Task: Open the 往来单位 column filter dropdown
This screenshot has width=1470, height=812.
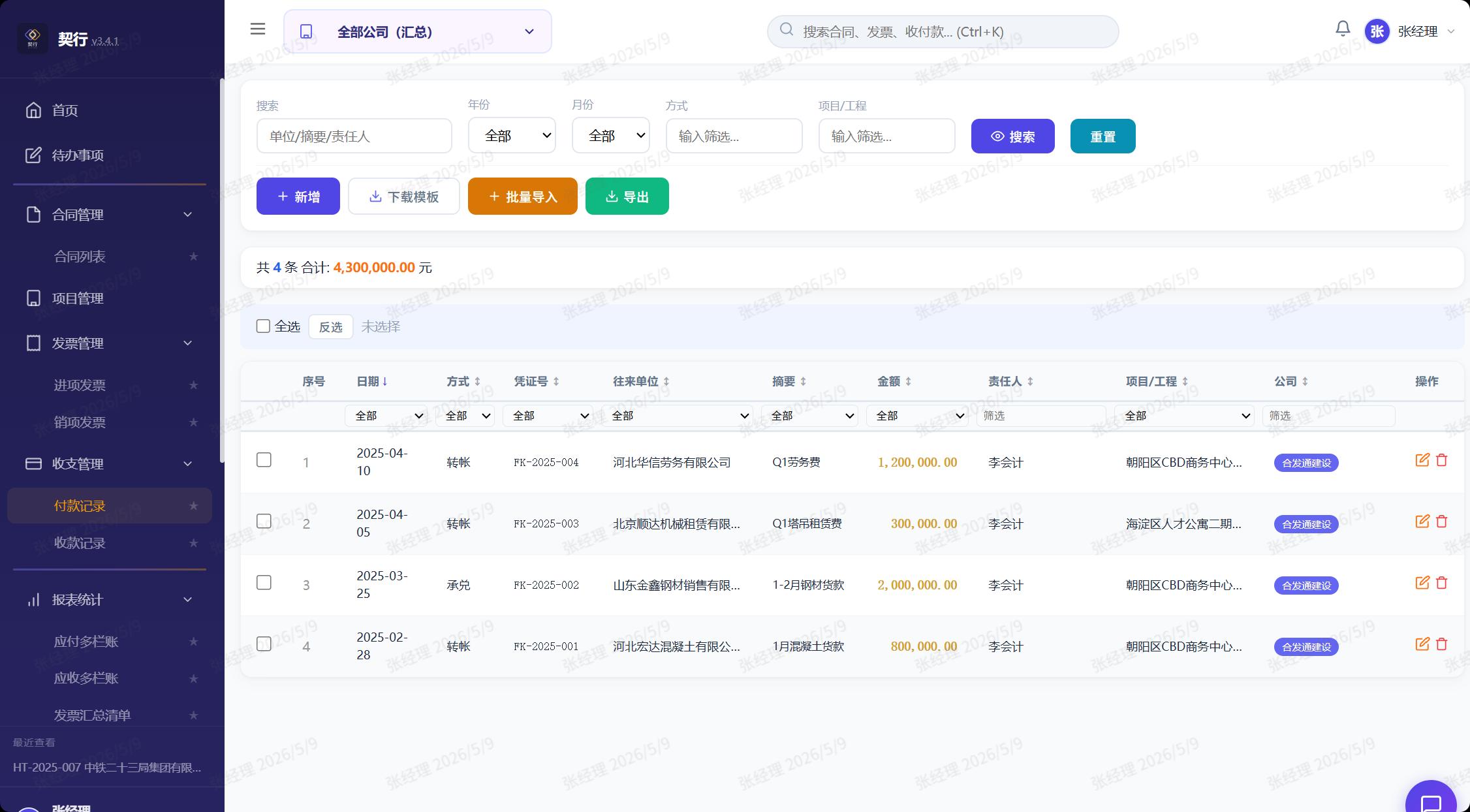Action: point(677,416)
